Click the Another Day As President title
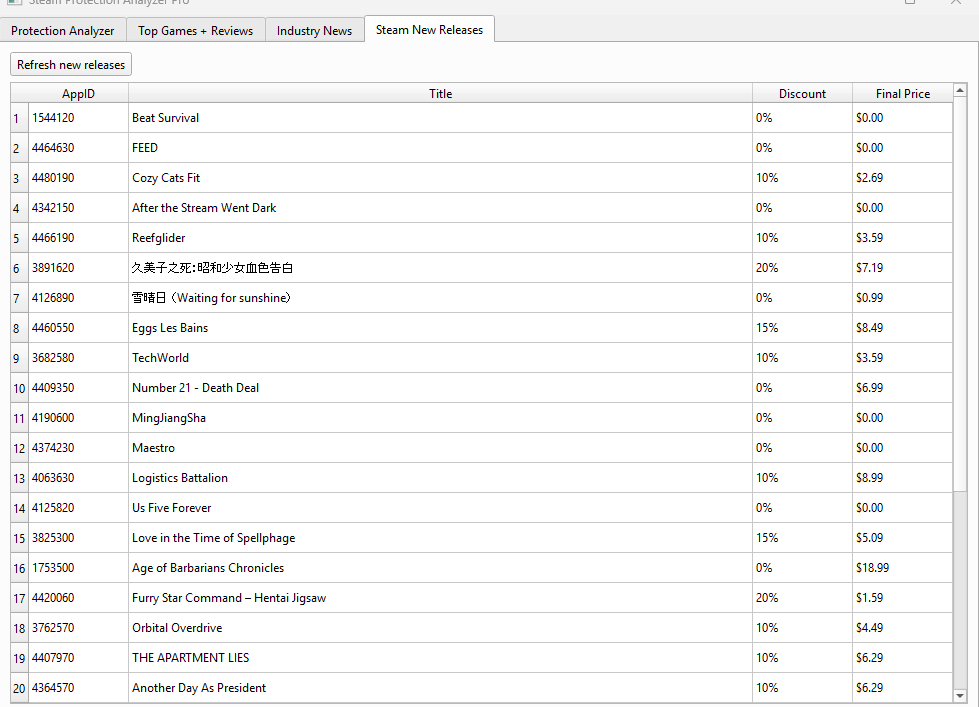 (x=199, y=688)
